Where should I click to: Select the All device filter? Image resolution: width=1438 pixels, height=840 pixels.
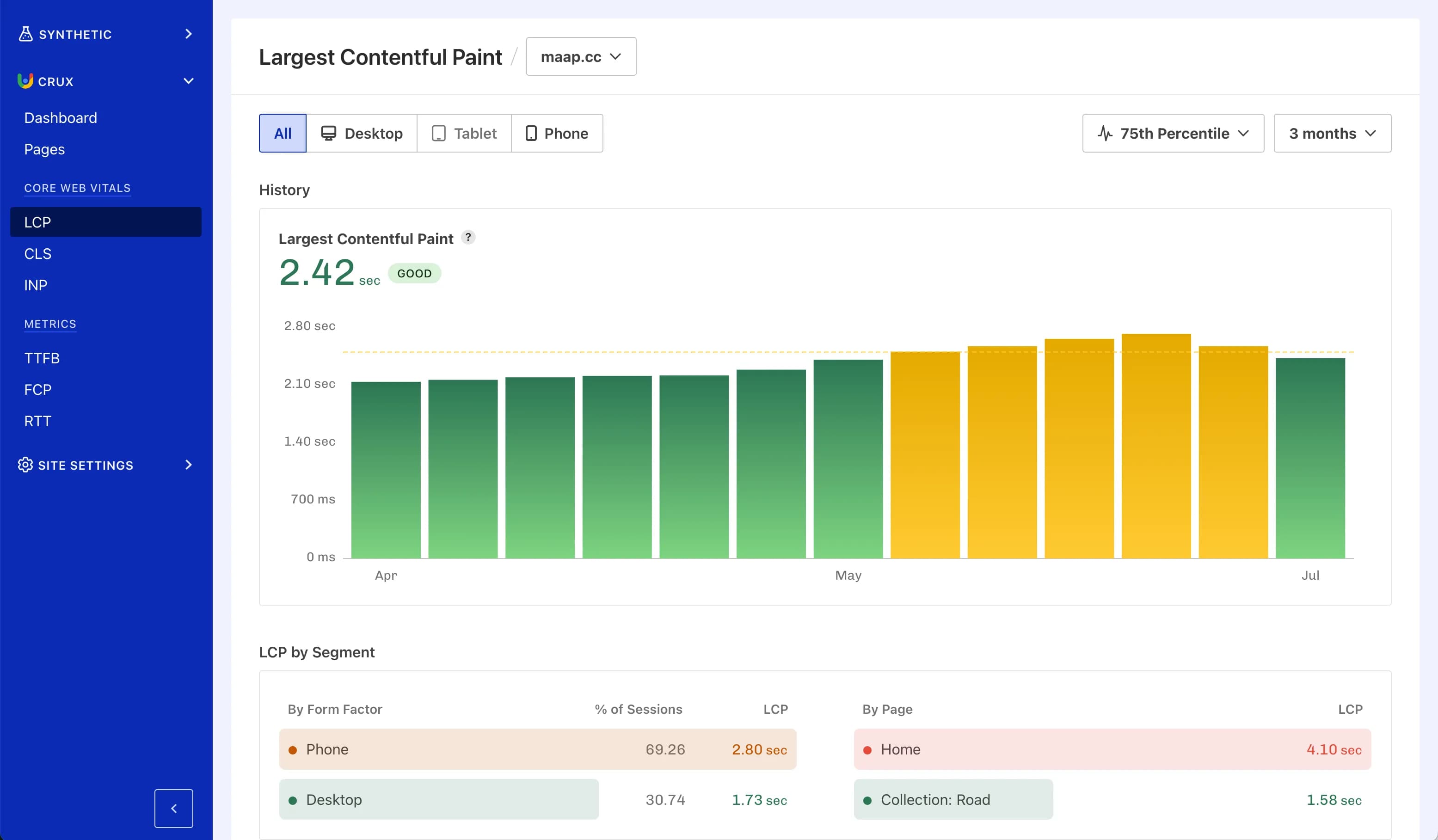coord(283,133)
